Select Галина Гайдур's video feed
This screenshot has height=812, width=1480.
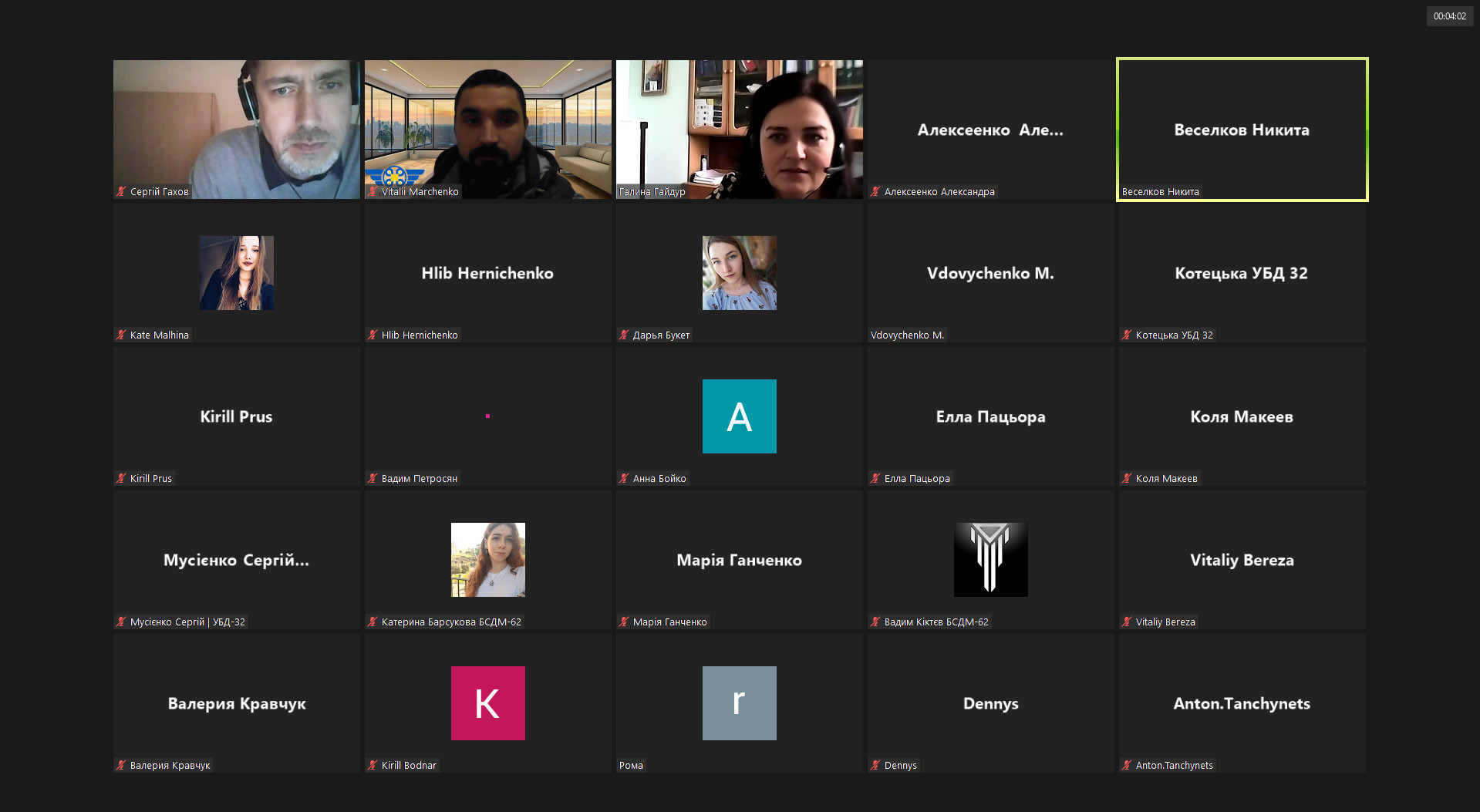[740, 130]
